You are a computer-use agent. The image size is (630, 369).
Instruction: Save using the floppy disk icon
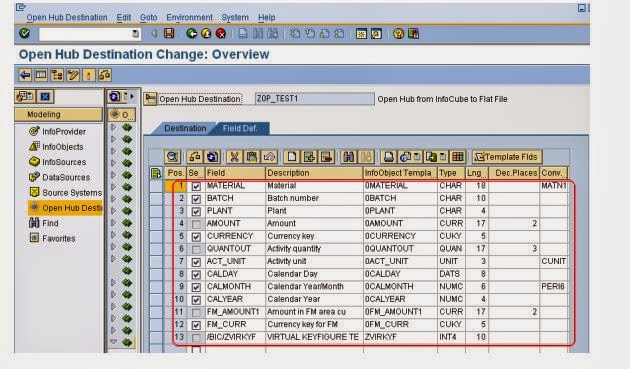(x=169, y=33)
